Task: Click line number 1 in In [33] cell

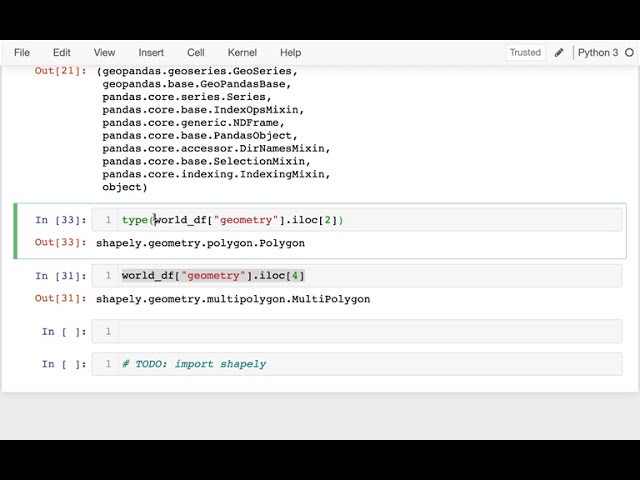Action: coord(108,220)
